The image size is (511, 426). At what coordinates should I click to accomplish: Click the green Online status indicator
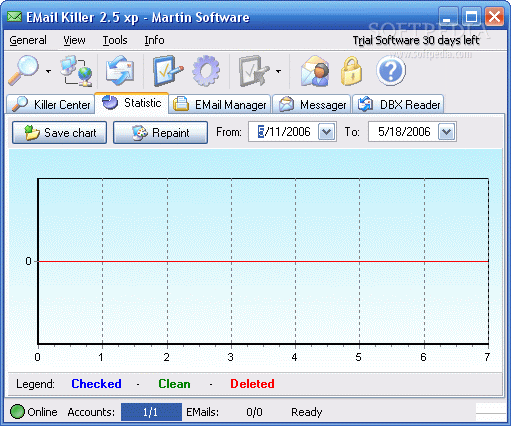pos(17,412)
